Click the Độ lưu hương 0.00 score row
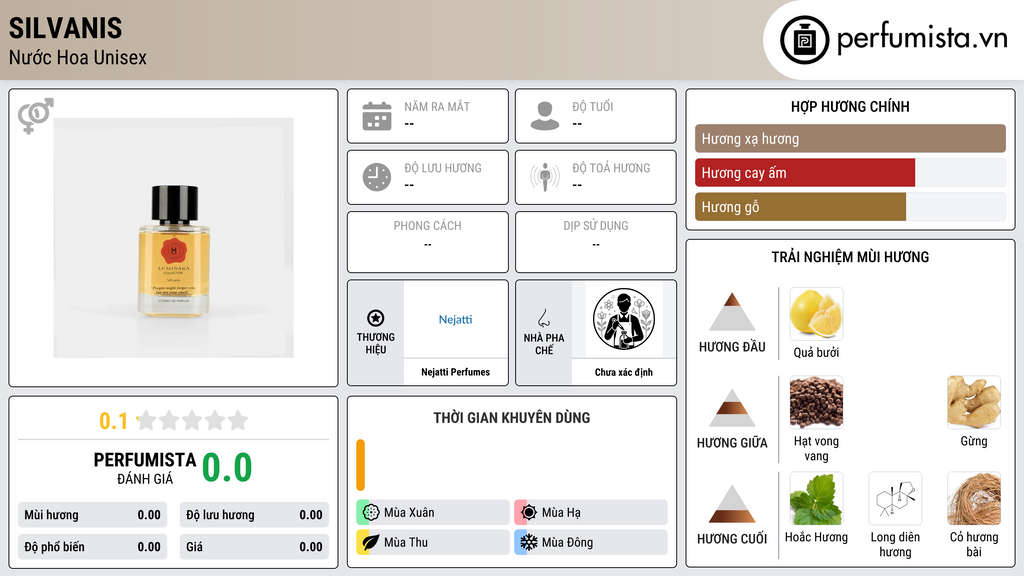The width and height of the screenshot is (1024, 576). pos(254,515)
